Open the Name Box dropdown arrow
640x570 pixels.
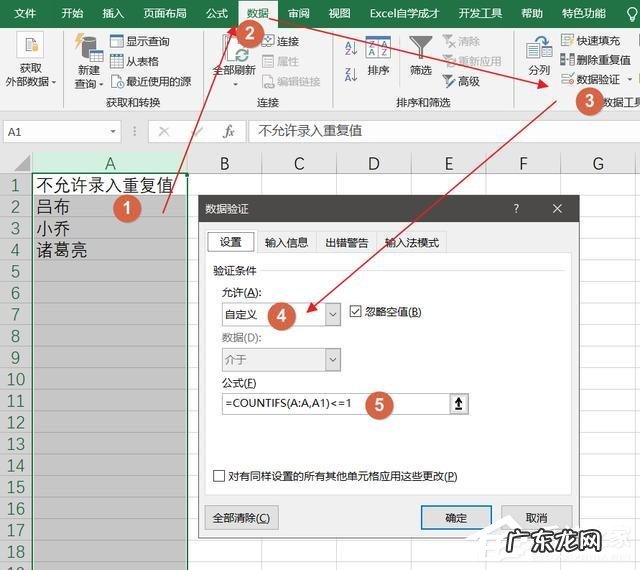click(113, 131)
